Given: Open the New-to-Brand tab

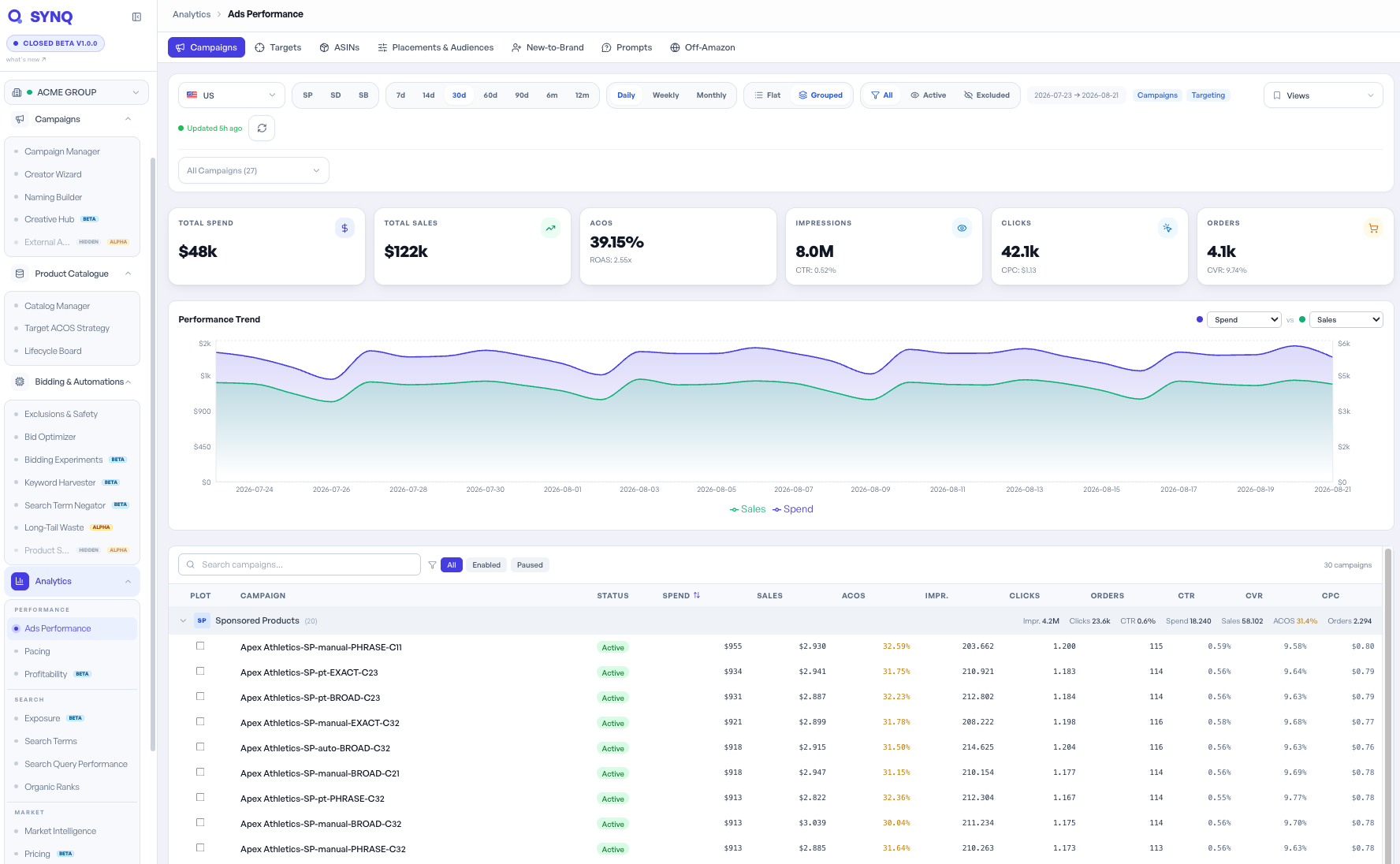Looking at the screenshot, I should (x=548, y=47).
